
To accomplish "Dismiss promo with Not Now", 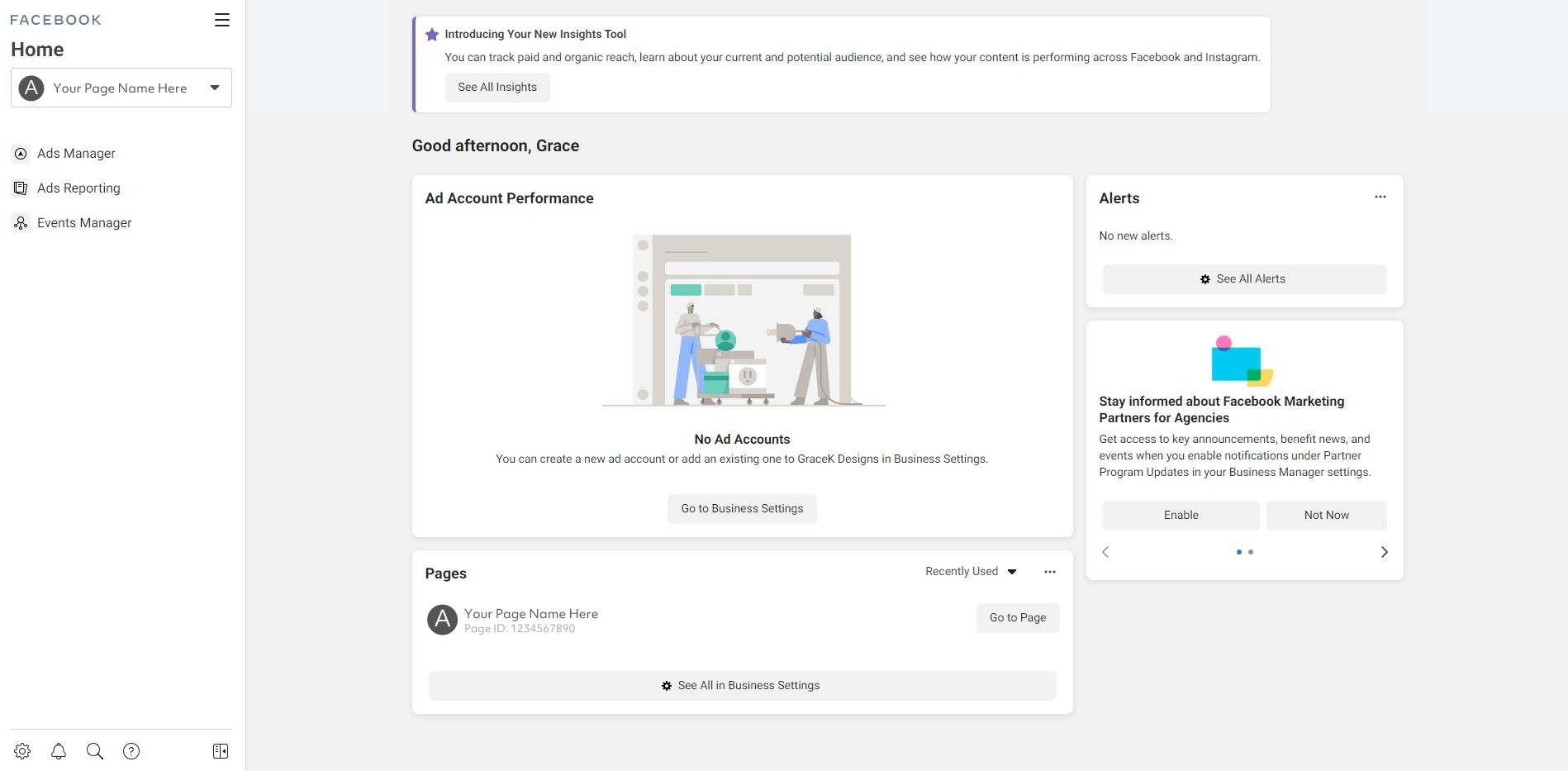I will (x=1327, y=516).
